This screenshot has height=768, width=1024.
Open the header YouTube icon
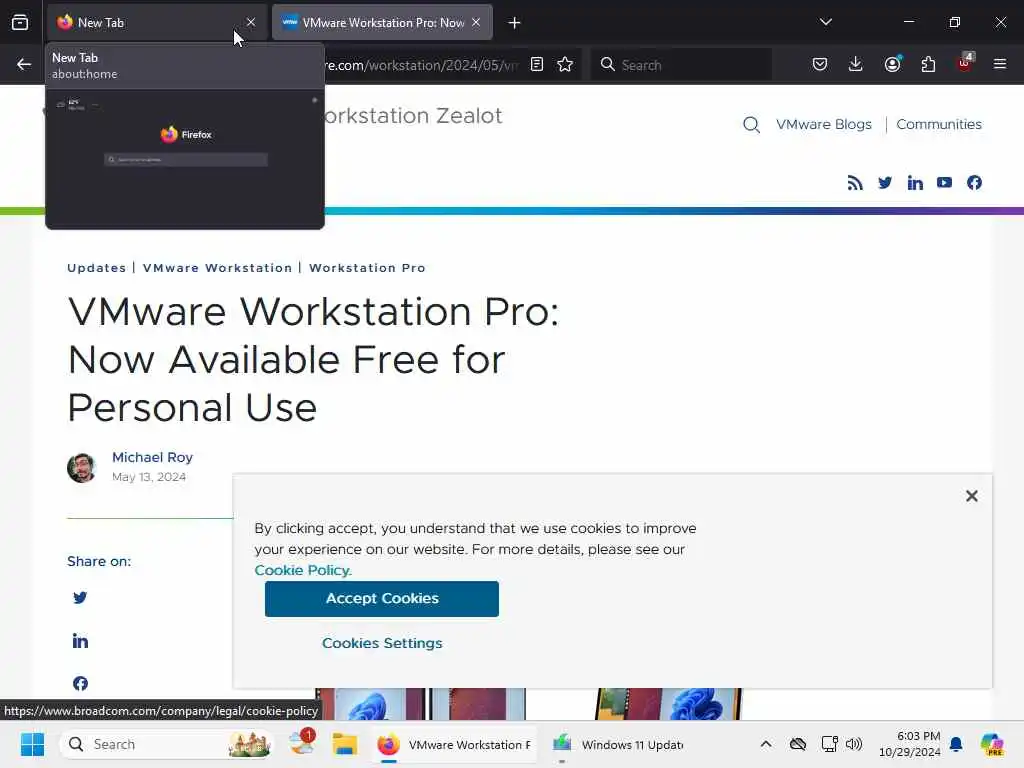pyautogui.click(x=944, y=183)
